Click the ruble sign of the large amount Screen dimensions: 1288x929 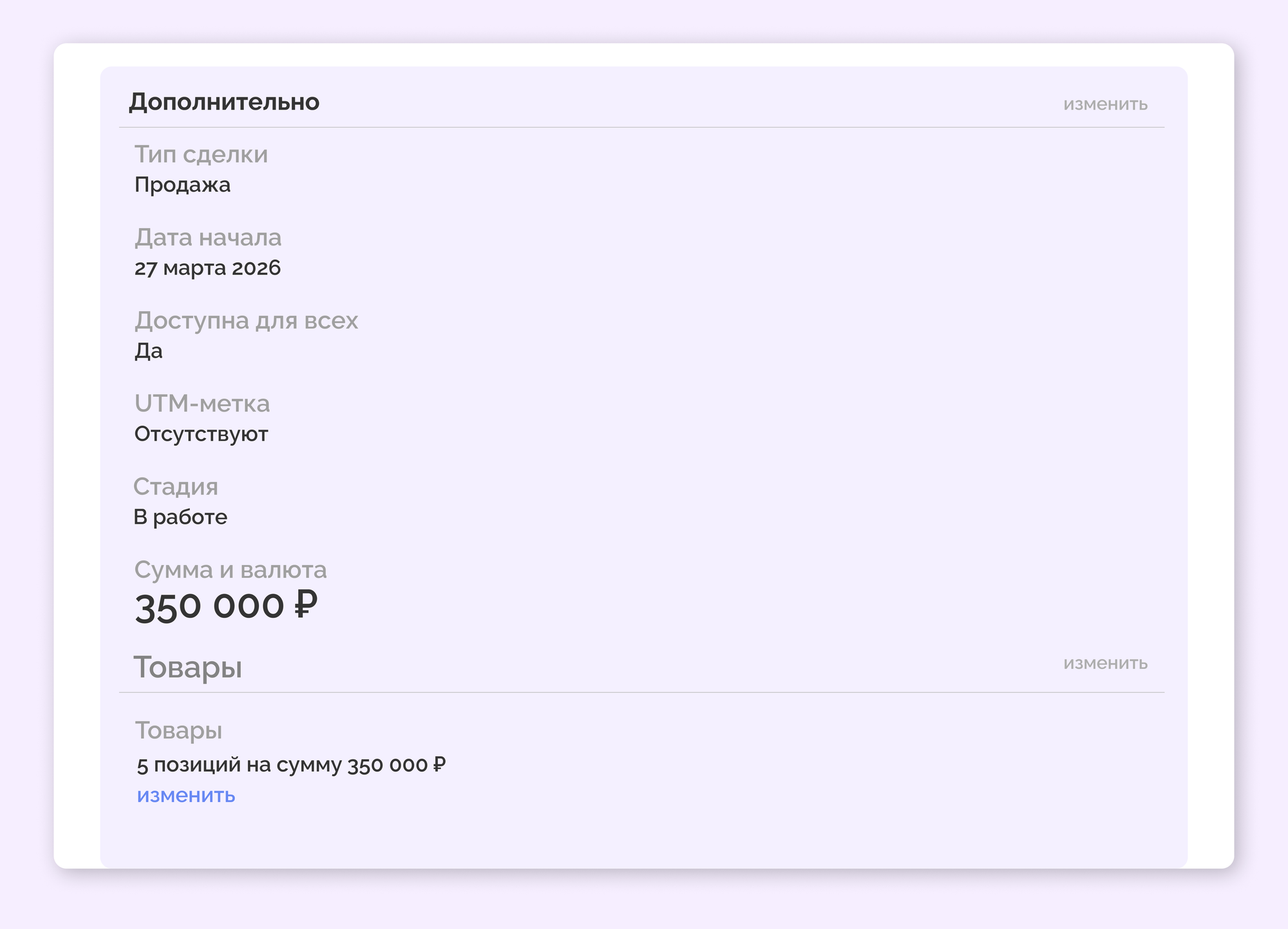(x=306, y=606)
